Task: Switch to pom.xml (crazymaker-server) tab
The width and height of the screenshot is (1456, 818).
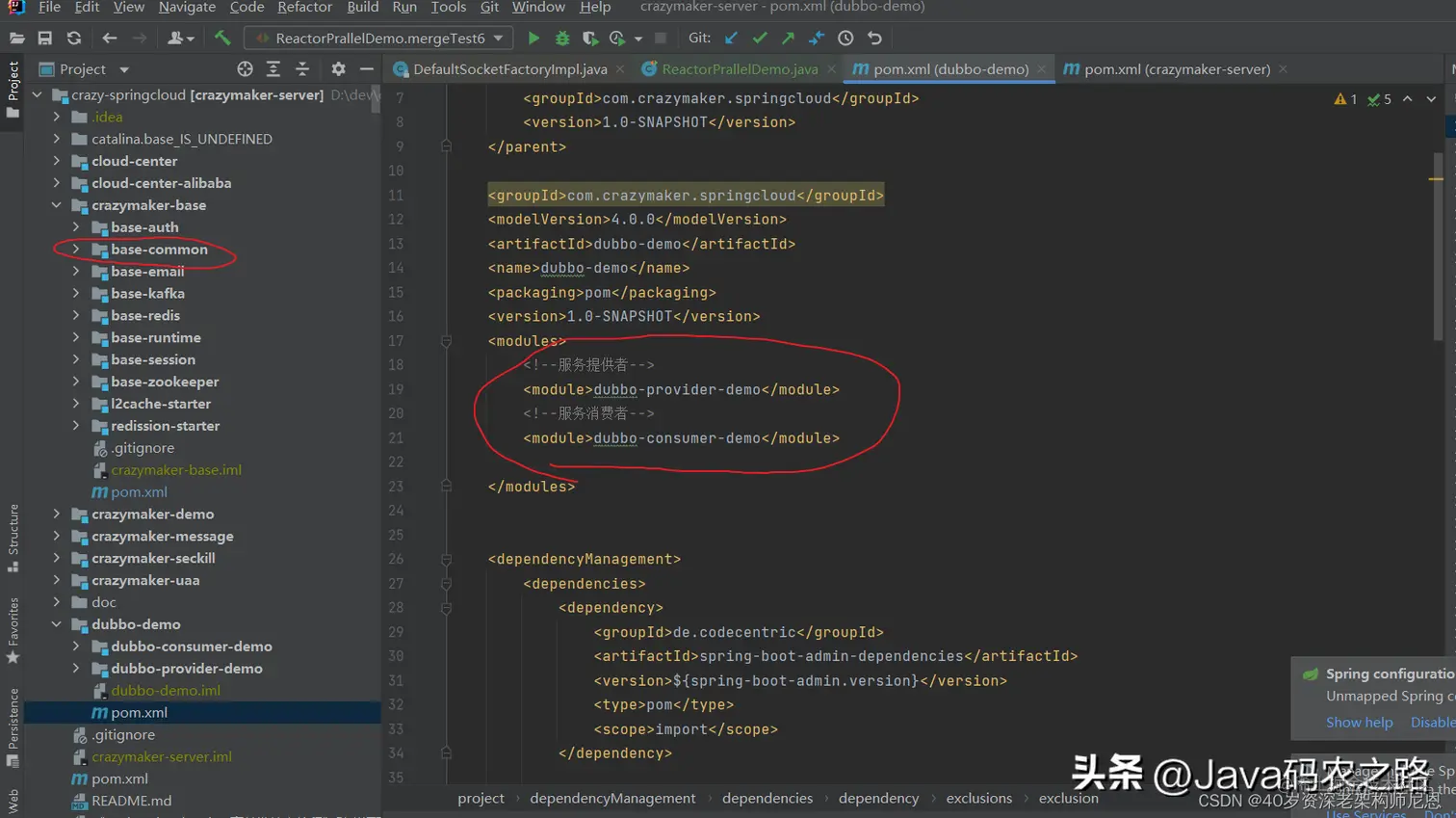Action: (x=1177, y=69)
